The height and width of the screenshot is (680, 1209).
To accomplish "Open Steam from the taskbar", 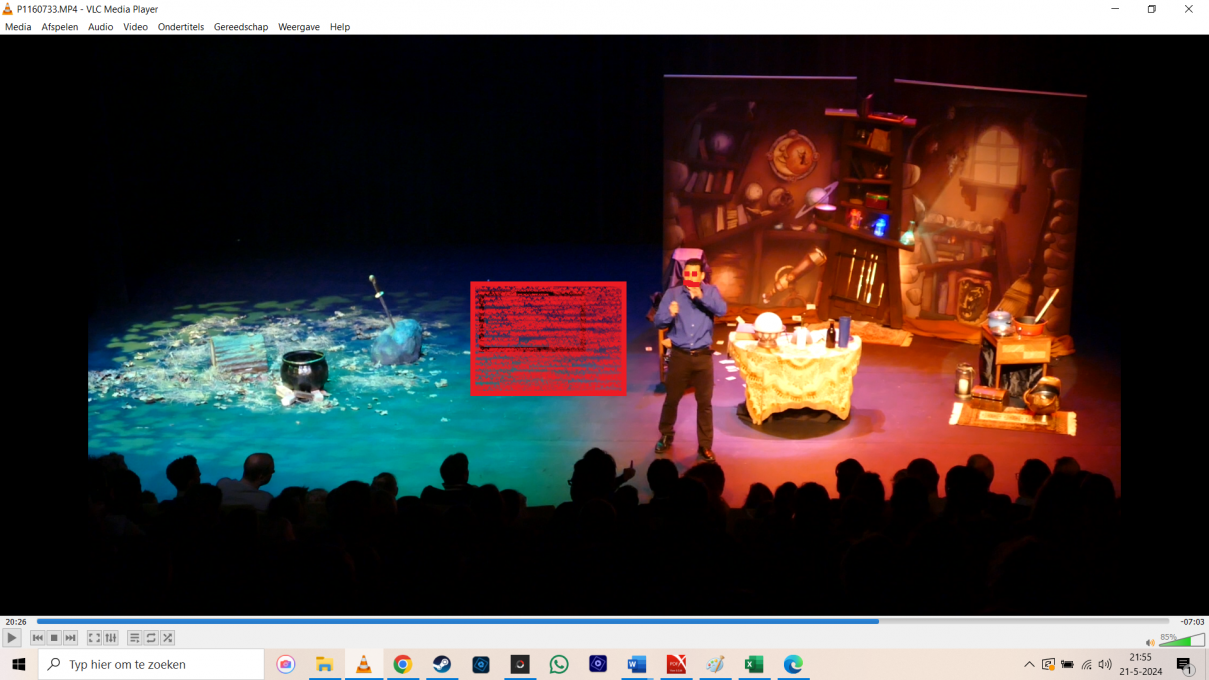I will coord(442,665).
